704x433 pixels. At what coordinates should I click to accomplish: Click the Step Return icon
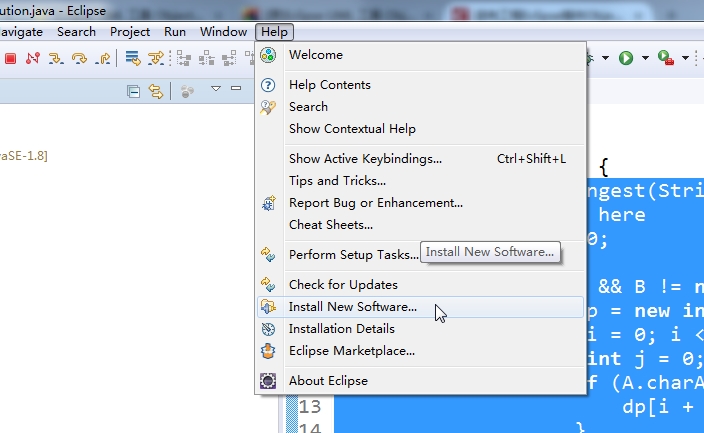click(103, 58)
